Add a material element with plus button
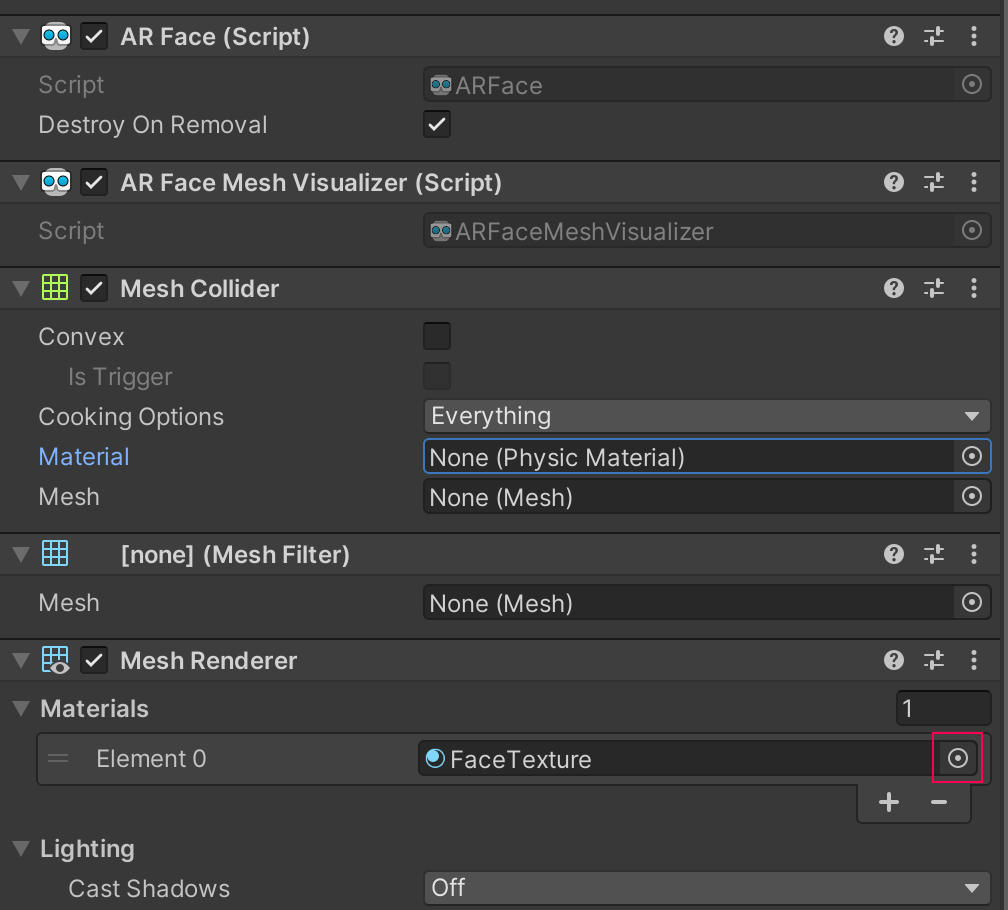This screenshot has height=910, width=1008. 888,802
